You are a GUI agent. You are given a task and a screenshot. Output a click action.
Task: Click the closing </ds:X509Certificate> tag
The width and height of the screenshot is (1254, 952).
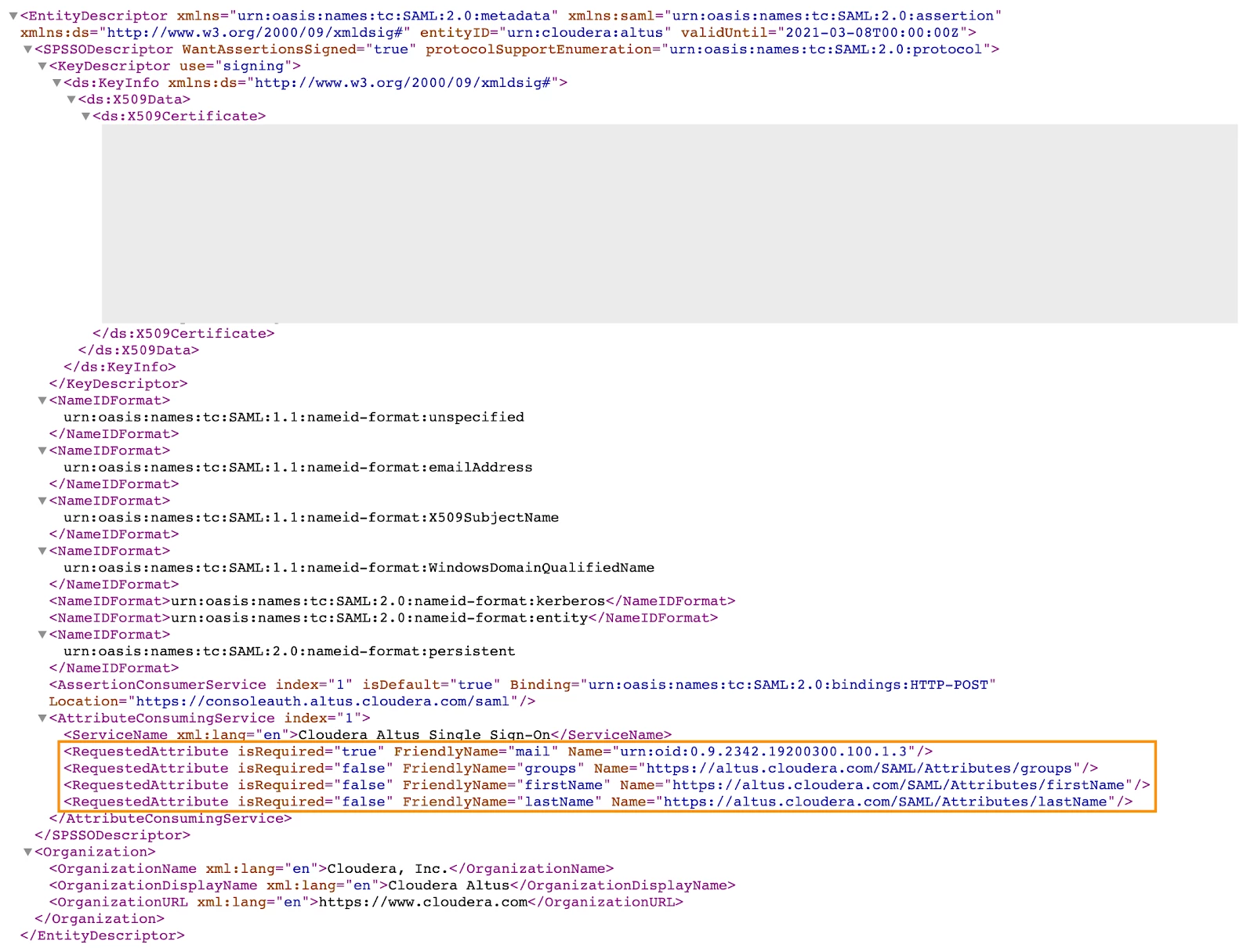183,334
